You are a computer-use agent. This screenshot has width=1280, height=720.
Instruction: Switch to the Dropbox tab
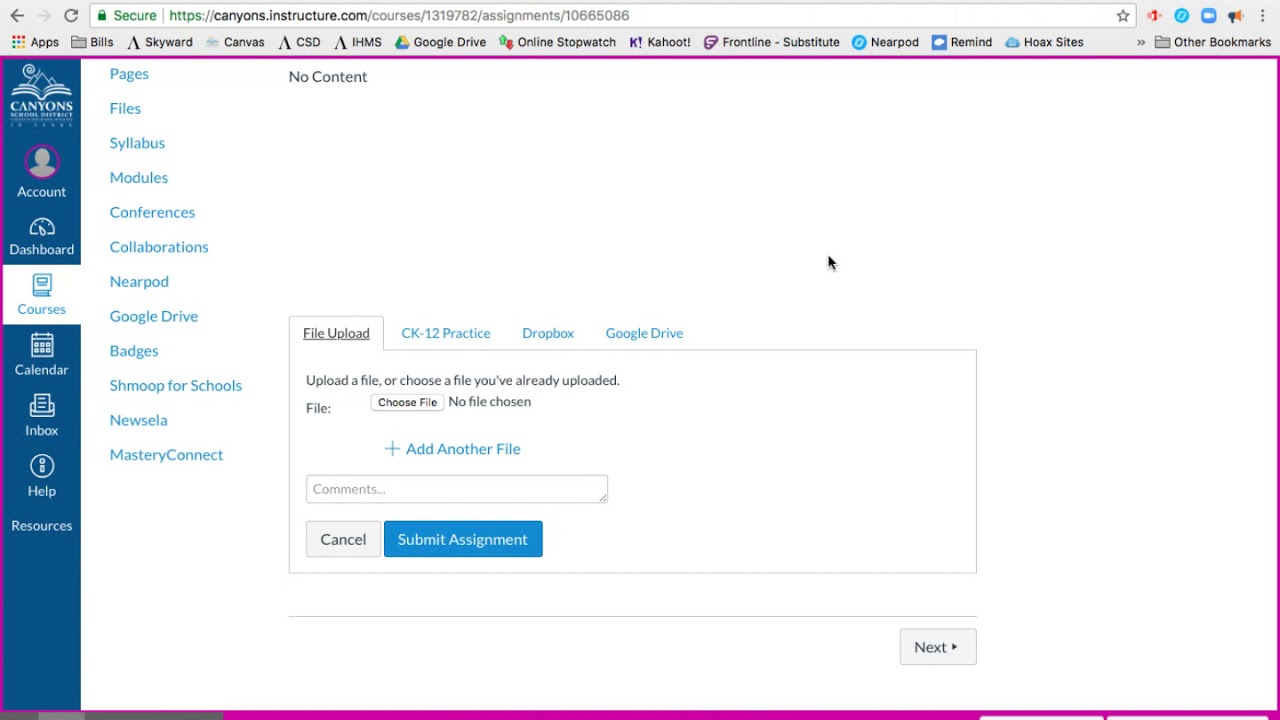coord(548,333)
